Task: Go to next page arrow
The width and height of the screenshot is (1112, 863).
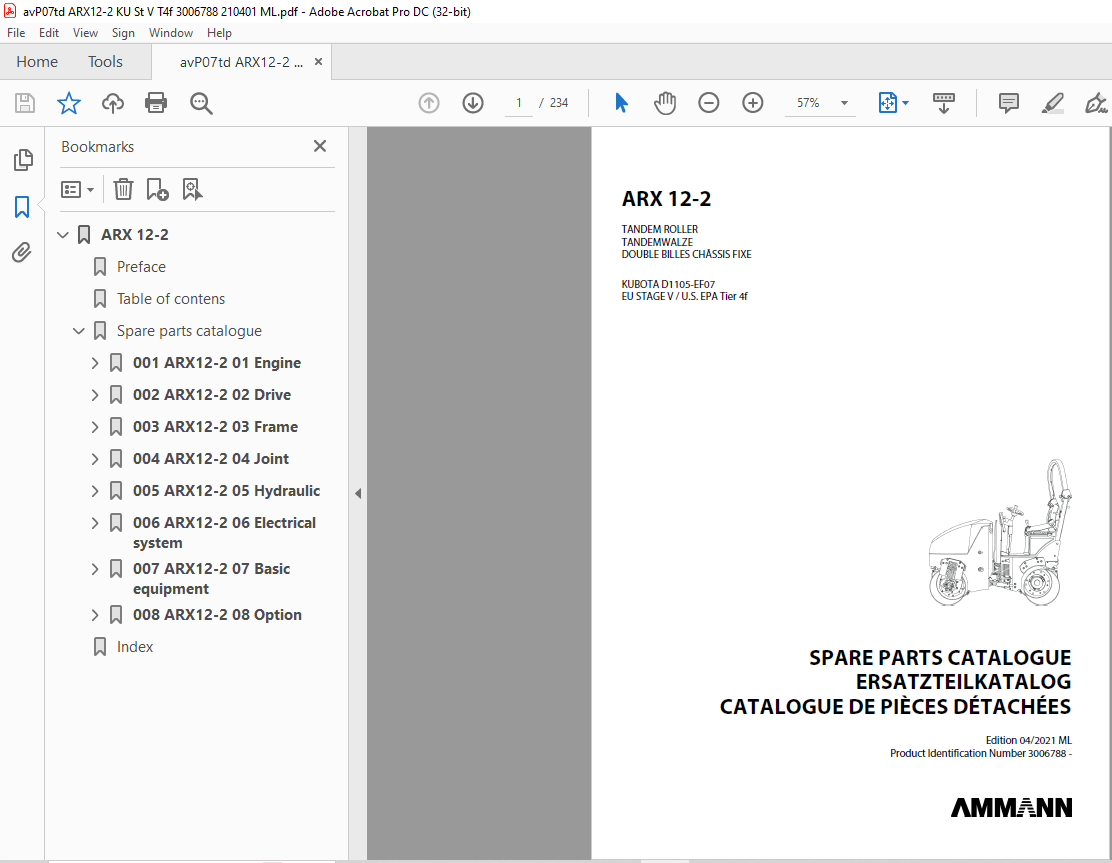Action: tap(473, 103)
